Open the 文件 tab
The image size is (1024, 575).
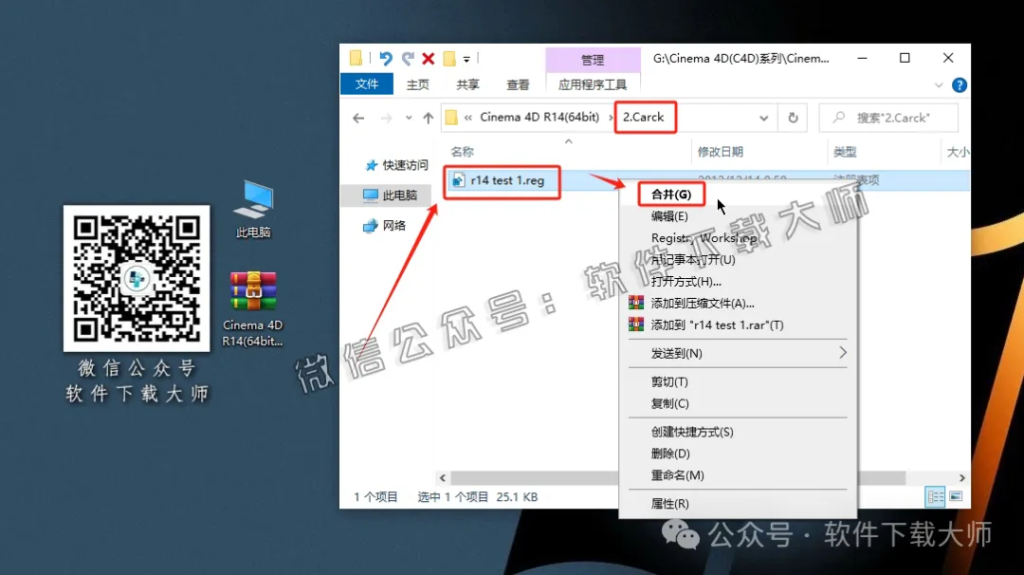tap(366, 84)
